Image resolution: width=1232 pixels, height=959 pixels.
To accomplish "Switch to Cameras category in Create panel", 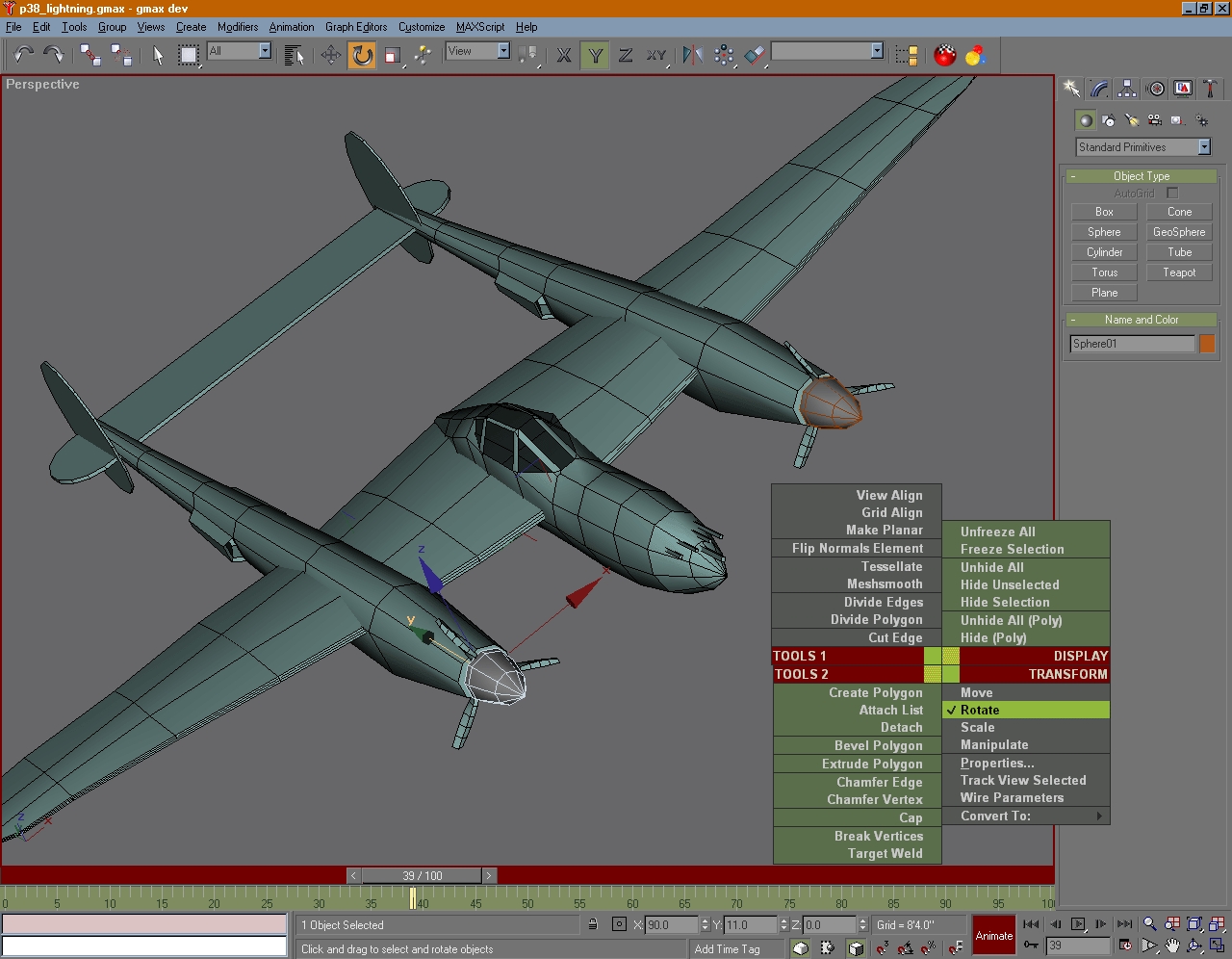I will [1154, 120].
